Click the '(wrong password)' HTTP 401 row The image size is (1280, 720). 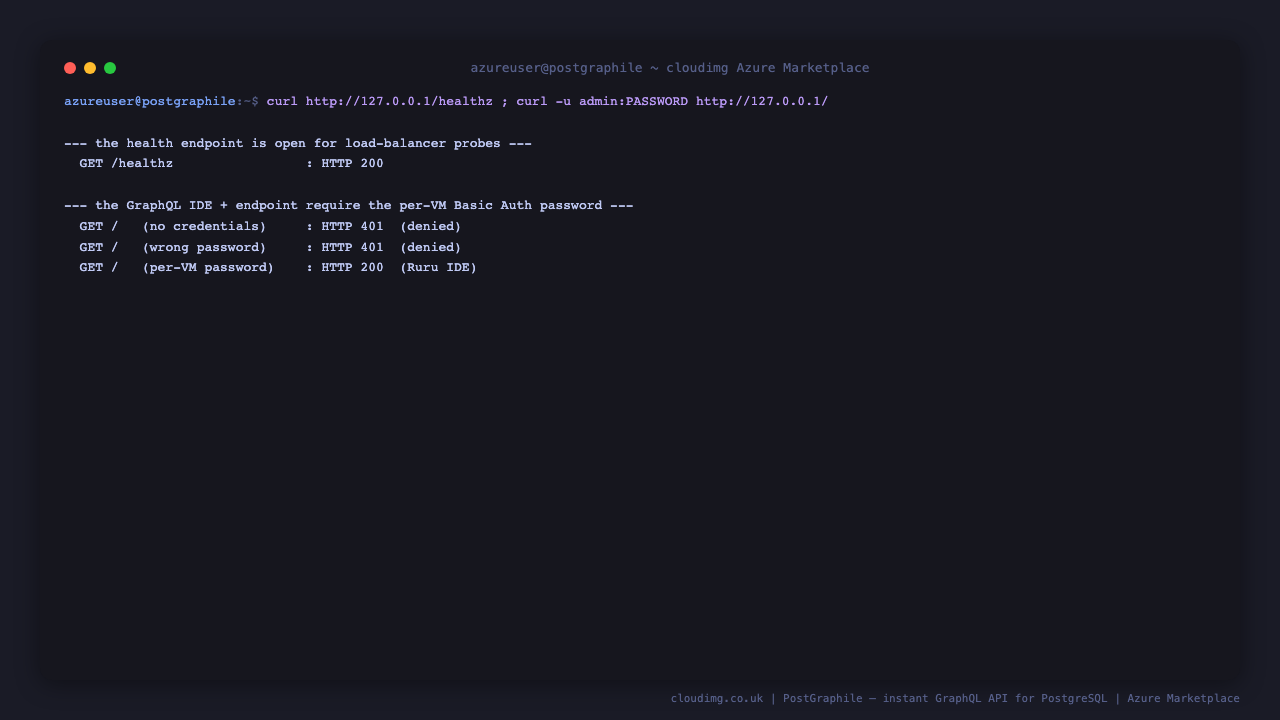point(271,248)
